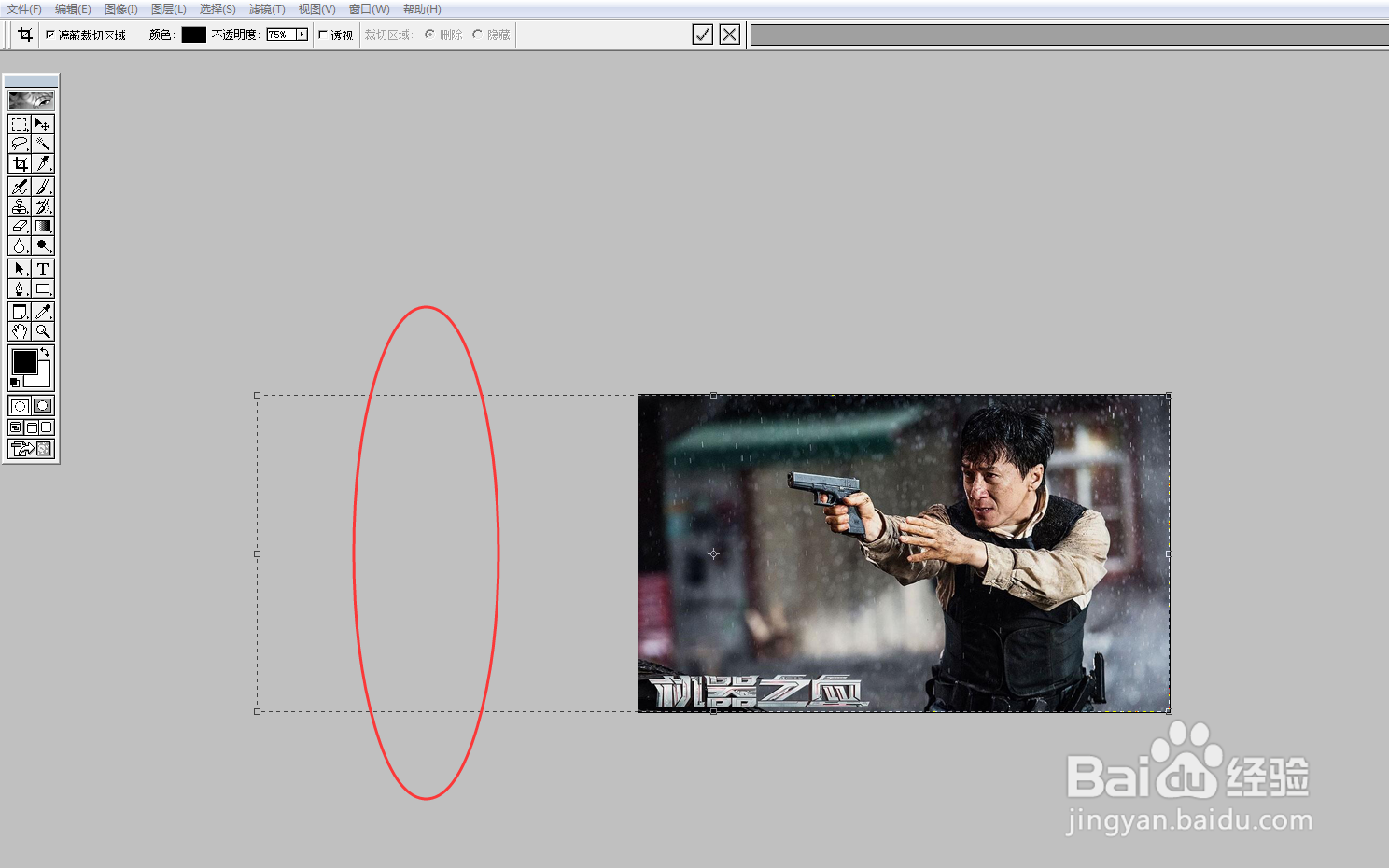Toggle the 遮蔽裁切区域 checkbox
The height and width of the screenshot is (868, 1389).
(x=50, y=35)
